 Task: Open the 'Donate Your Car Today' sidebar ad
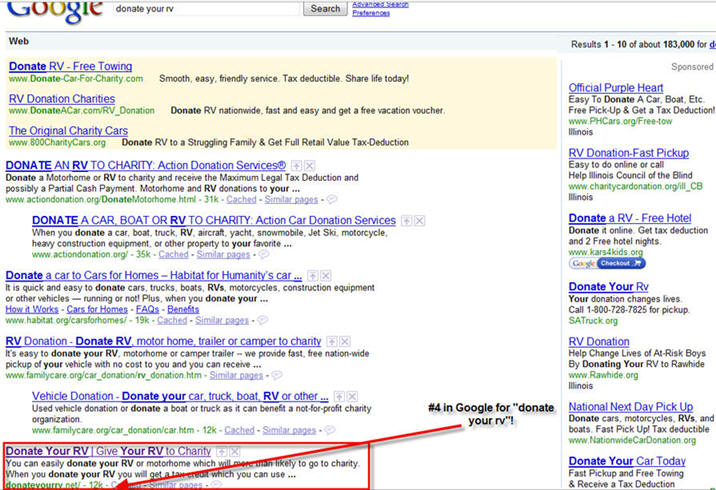tap(627, 461)
